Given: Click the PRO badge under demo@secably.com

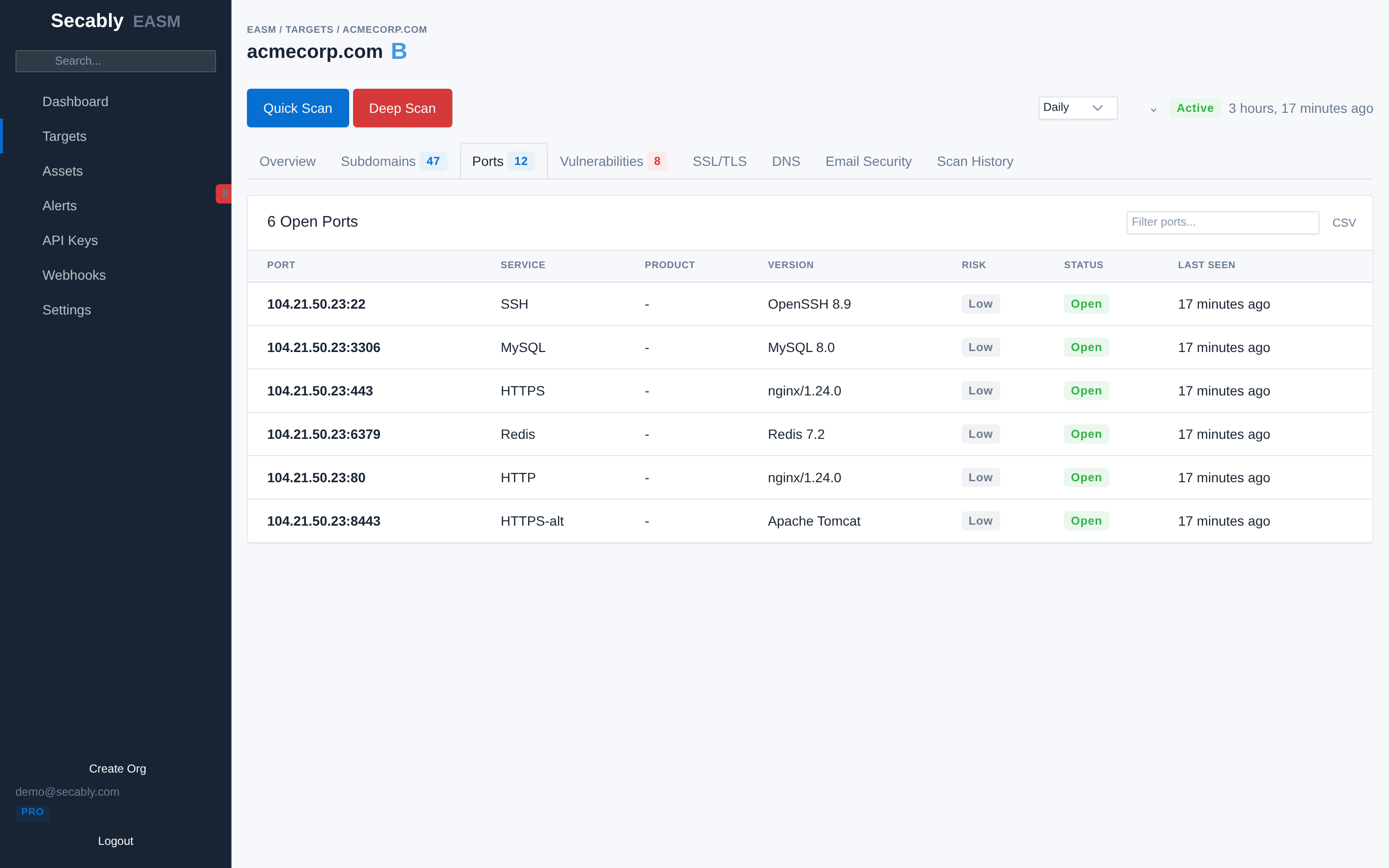Looking at the screenshot, I should [33, 812].
